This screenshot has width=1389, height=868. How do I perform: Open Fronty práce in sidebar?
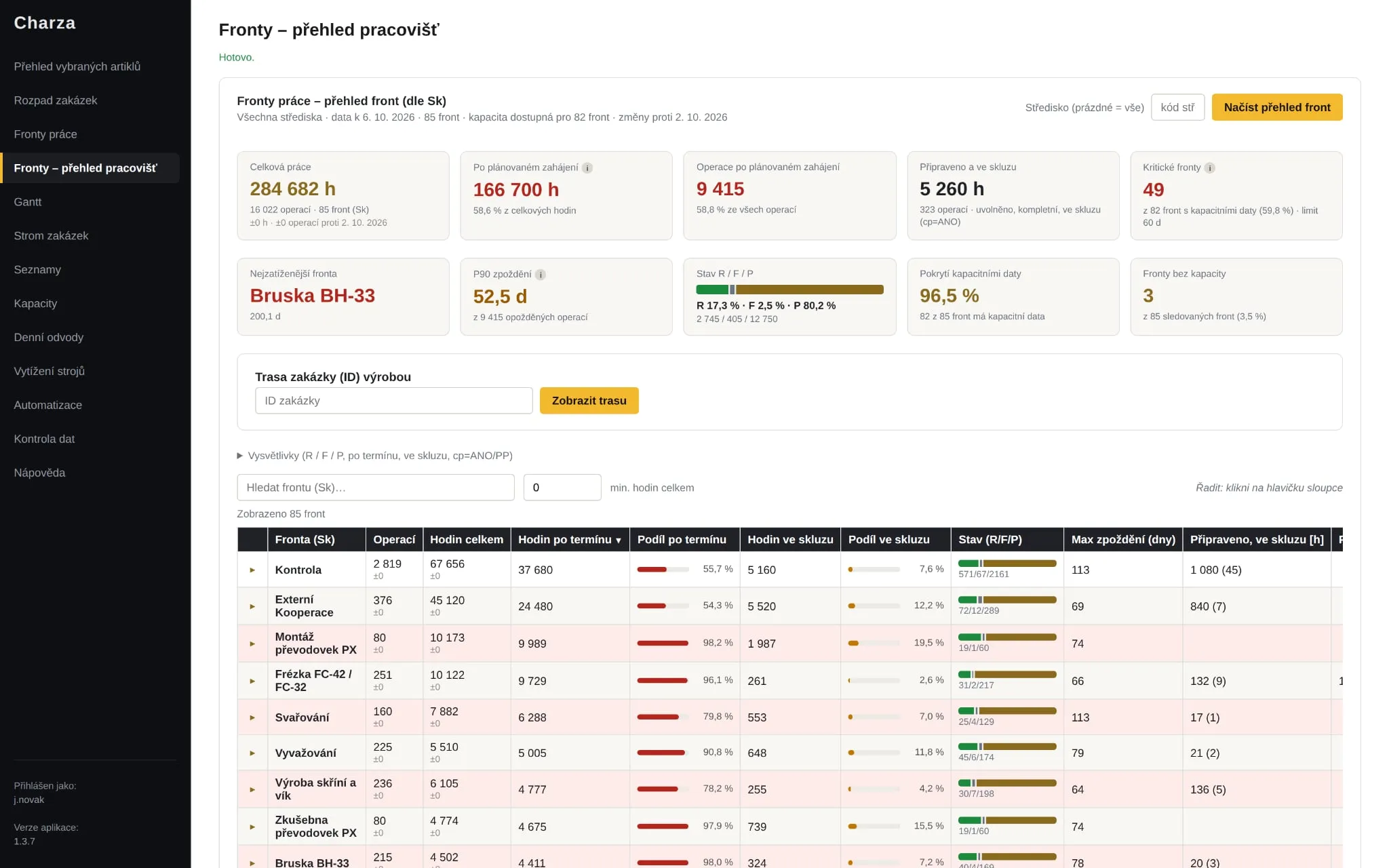[x=90, y=134]
